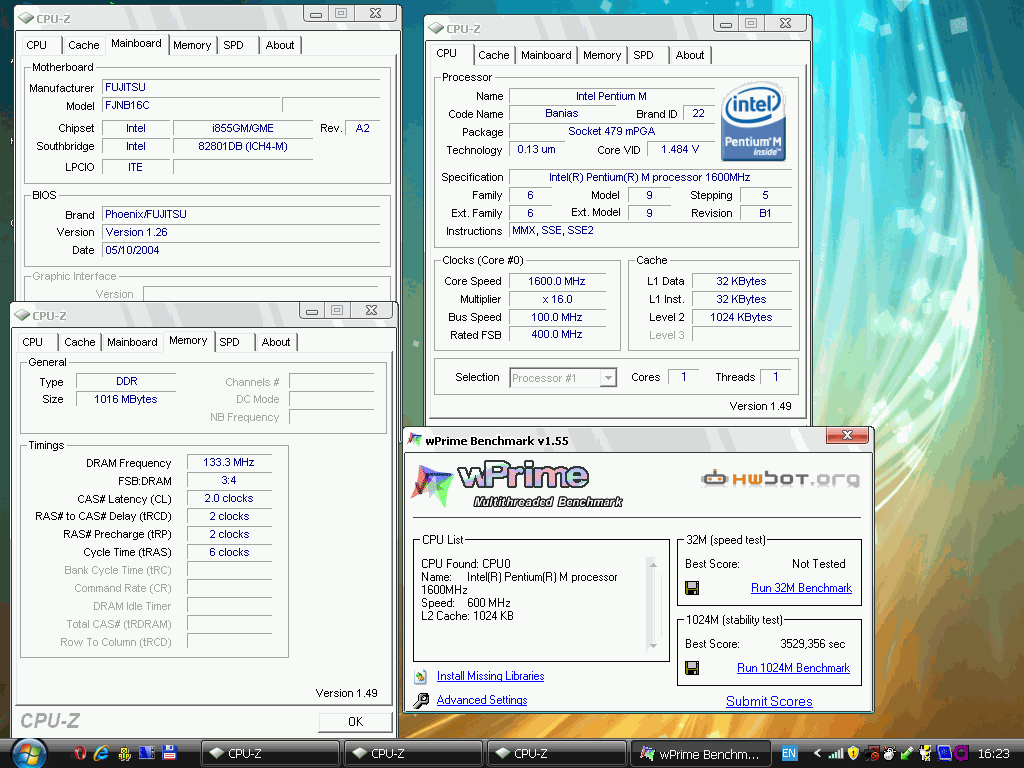Expand hidden tray icons with the arrow
The width and height of the screenshot is (1024, 768).
pos(817,753)
